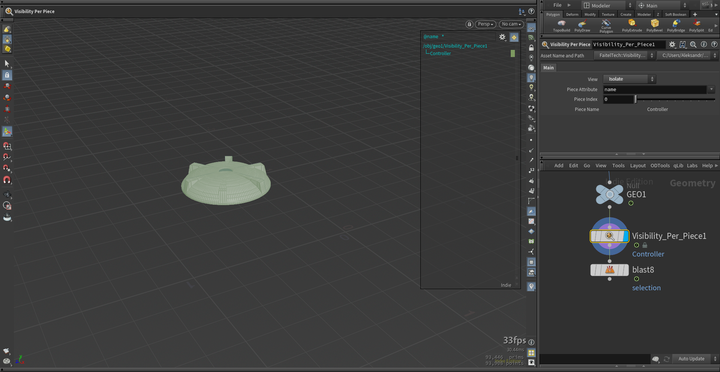Select the Visibility_Per_Piece1 node
Screen dimensions: 720x372
coord(609,236)
